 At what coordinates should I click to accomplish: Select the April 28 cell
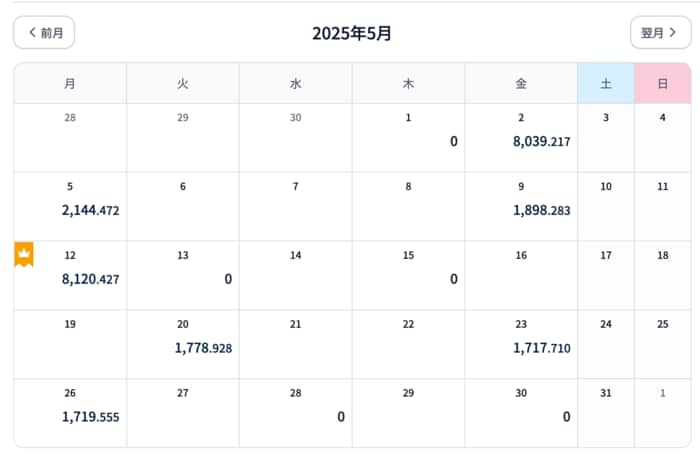tap(70, 138)
